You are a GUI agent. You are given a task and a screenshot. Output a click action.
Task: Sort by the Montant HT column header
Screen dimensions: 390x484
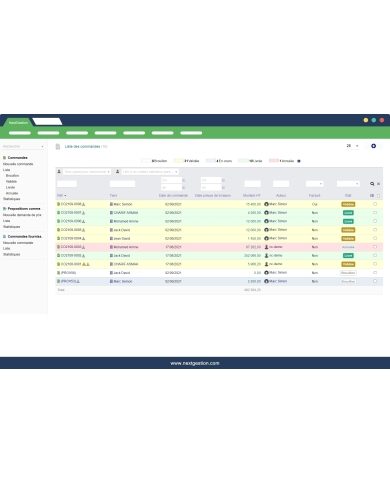(x=251, y=196)
